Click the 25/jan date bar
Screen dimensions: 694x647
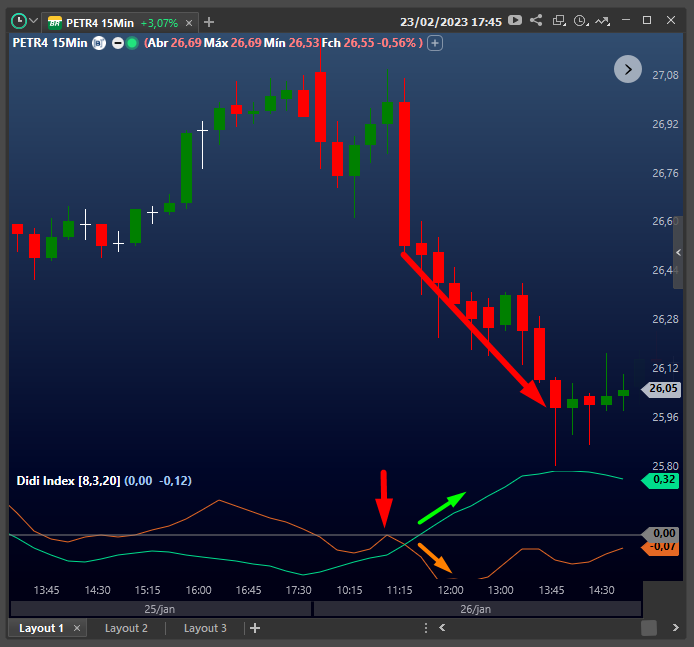[x=160, y=609]
